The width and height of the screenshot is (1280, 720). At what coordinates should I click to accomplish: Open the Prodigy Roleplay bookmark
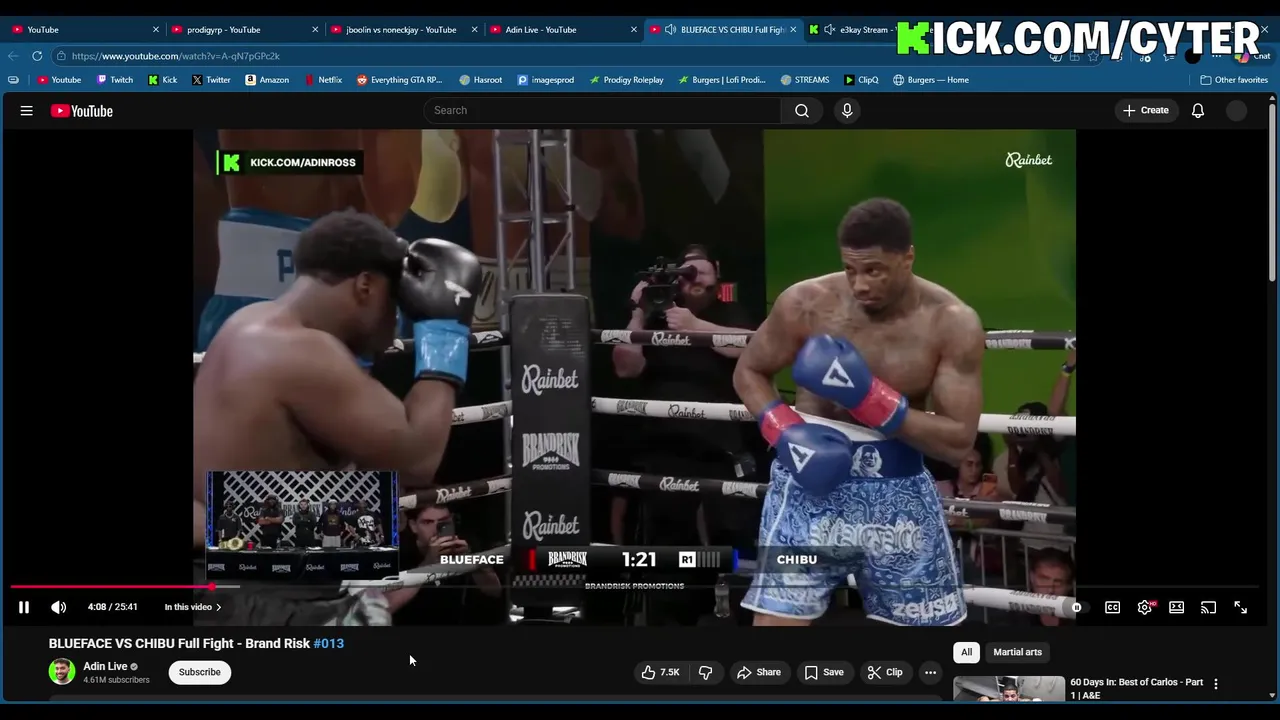coord(626,80)
